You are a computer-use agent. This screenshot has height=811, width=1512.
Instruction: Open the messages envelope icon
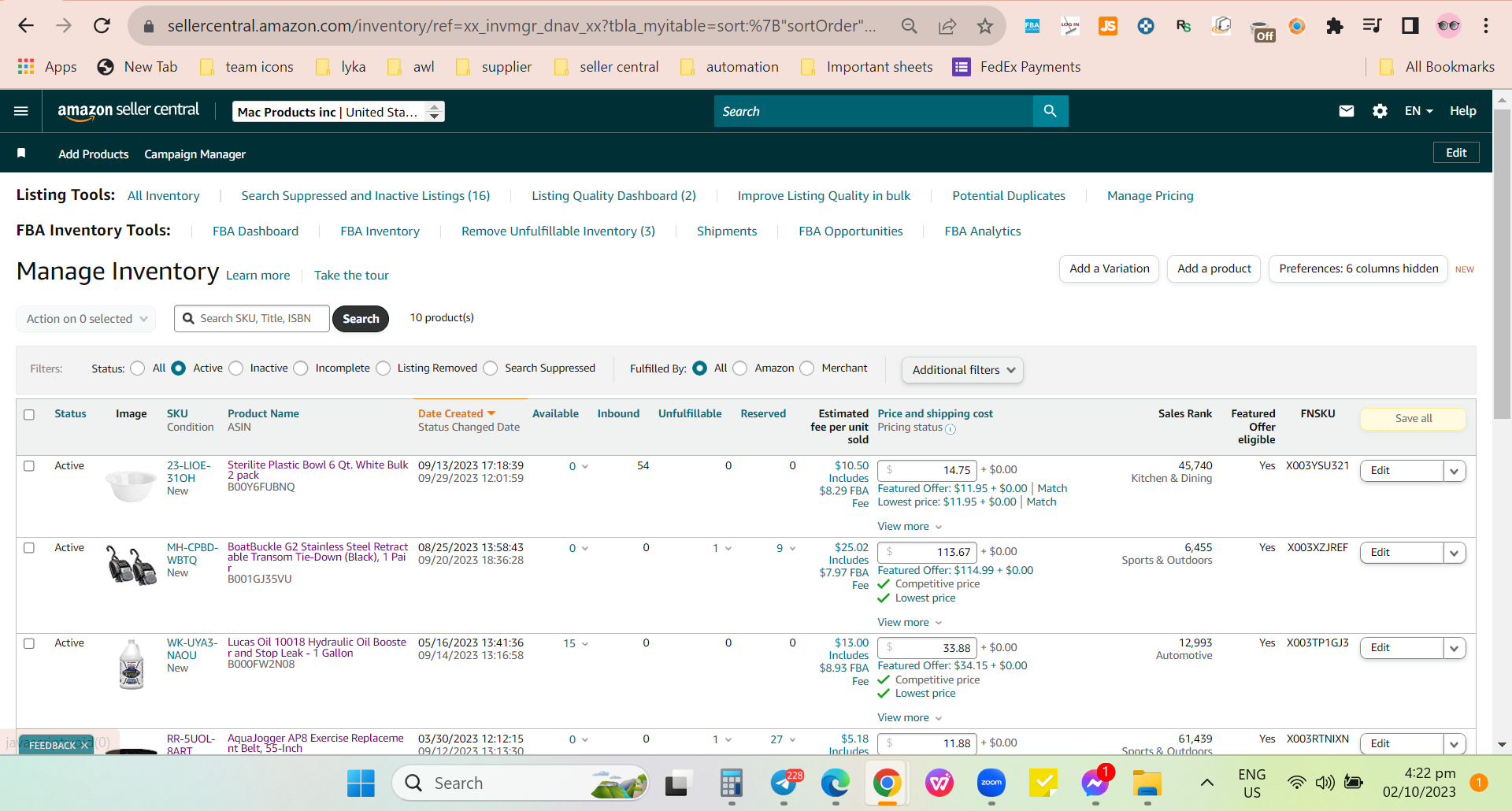click(x=1347, y=111)
